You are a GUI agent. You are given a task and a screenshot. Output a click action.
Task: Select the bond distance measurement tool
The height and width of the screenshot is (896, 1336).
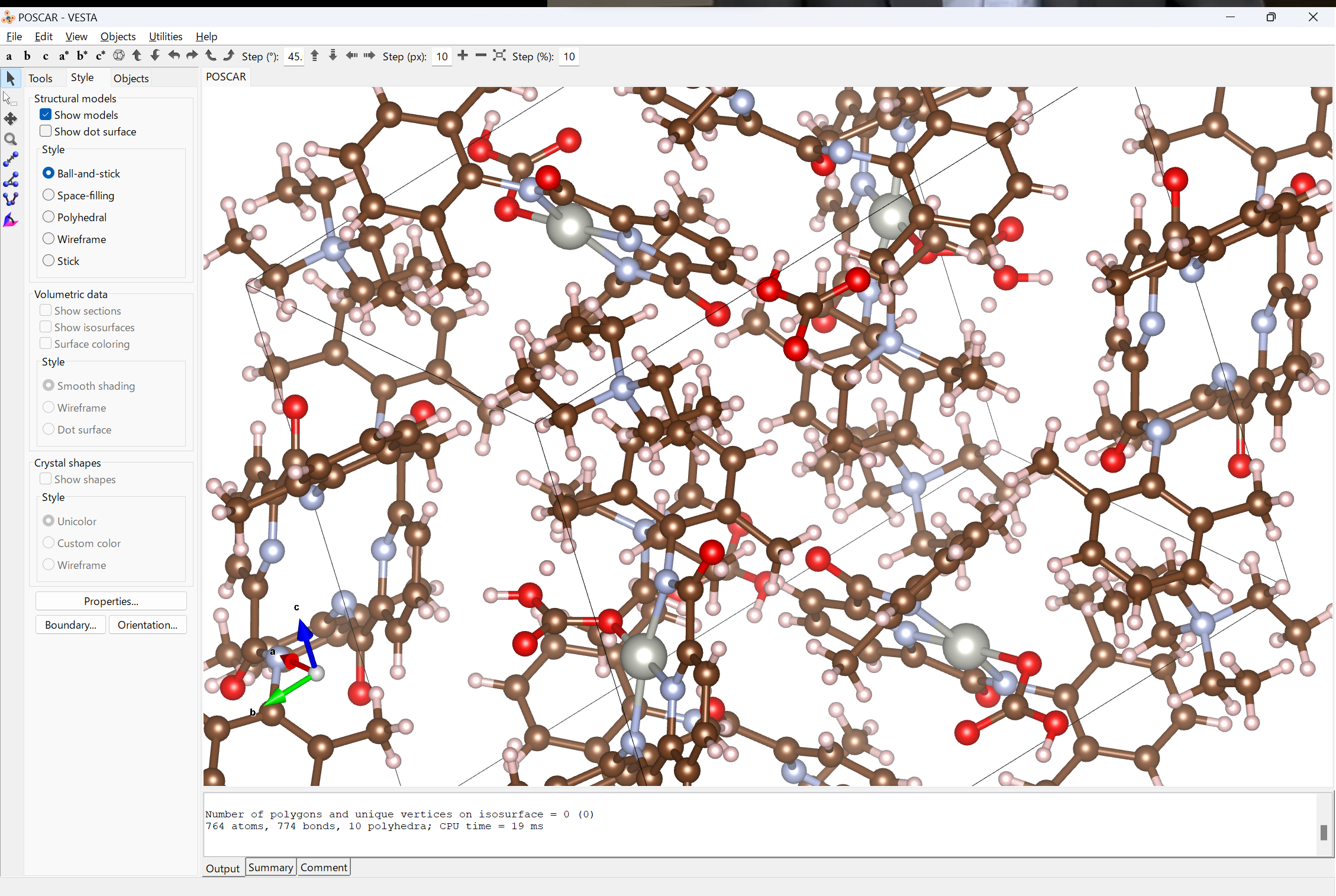tap(11, 160)
